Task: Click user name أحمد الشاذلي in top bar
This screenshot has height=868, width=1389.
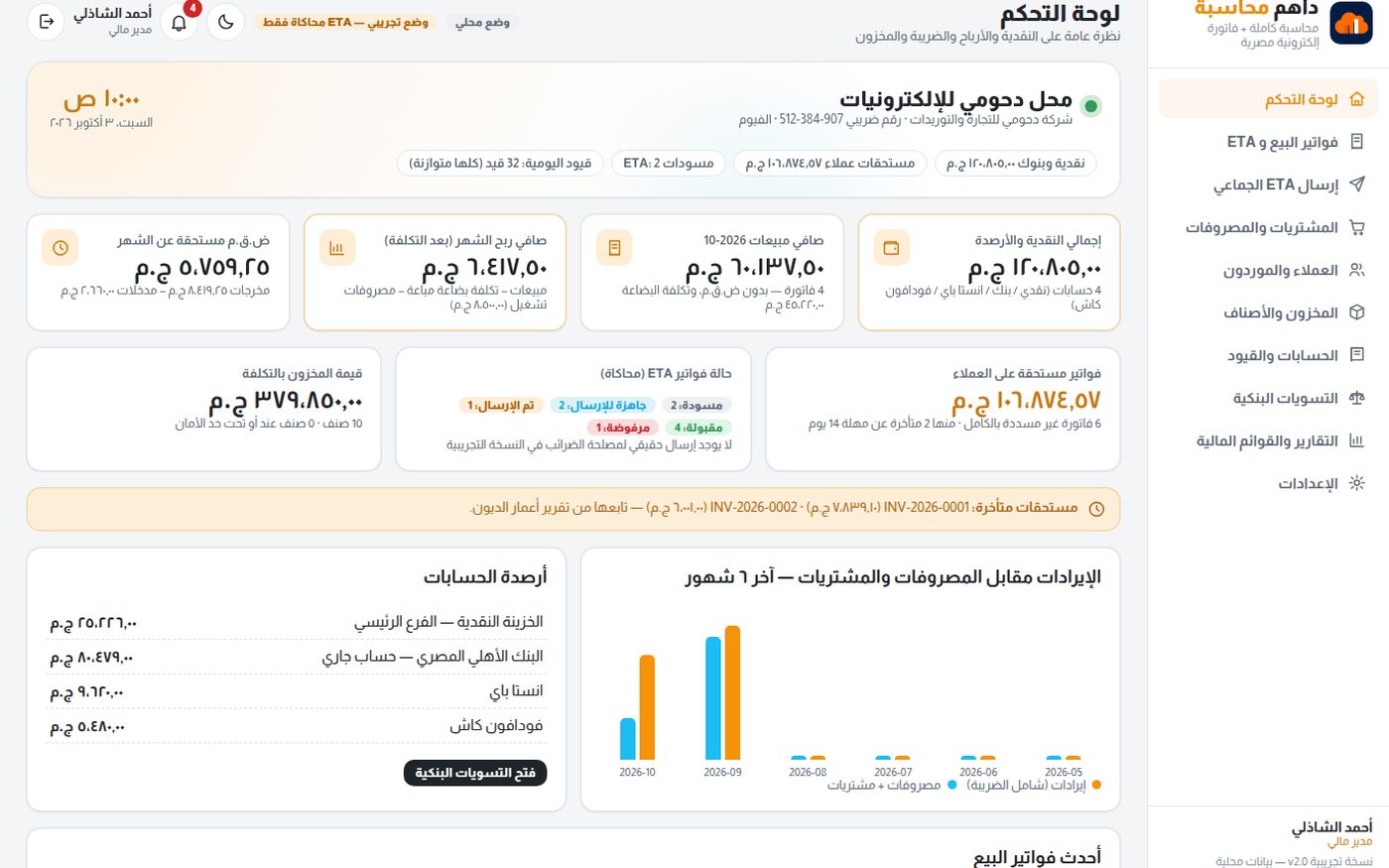Action: click(113, 14)
